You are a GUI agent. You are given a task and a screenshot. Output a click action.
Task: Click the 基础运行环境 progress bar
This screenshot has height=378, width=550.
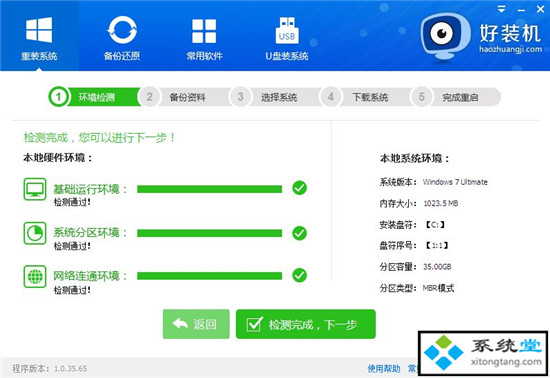209,189
